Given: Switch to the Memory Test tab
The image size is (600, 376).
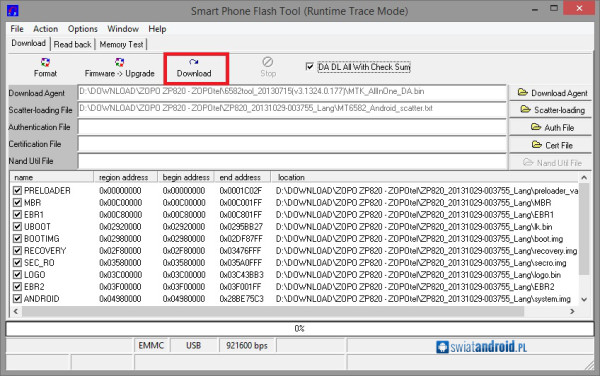Looking at the screenshot, I should point(121,44).
